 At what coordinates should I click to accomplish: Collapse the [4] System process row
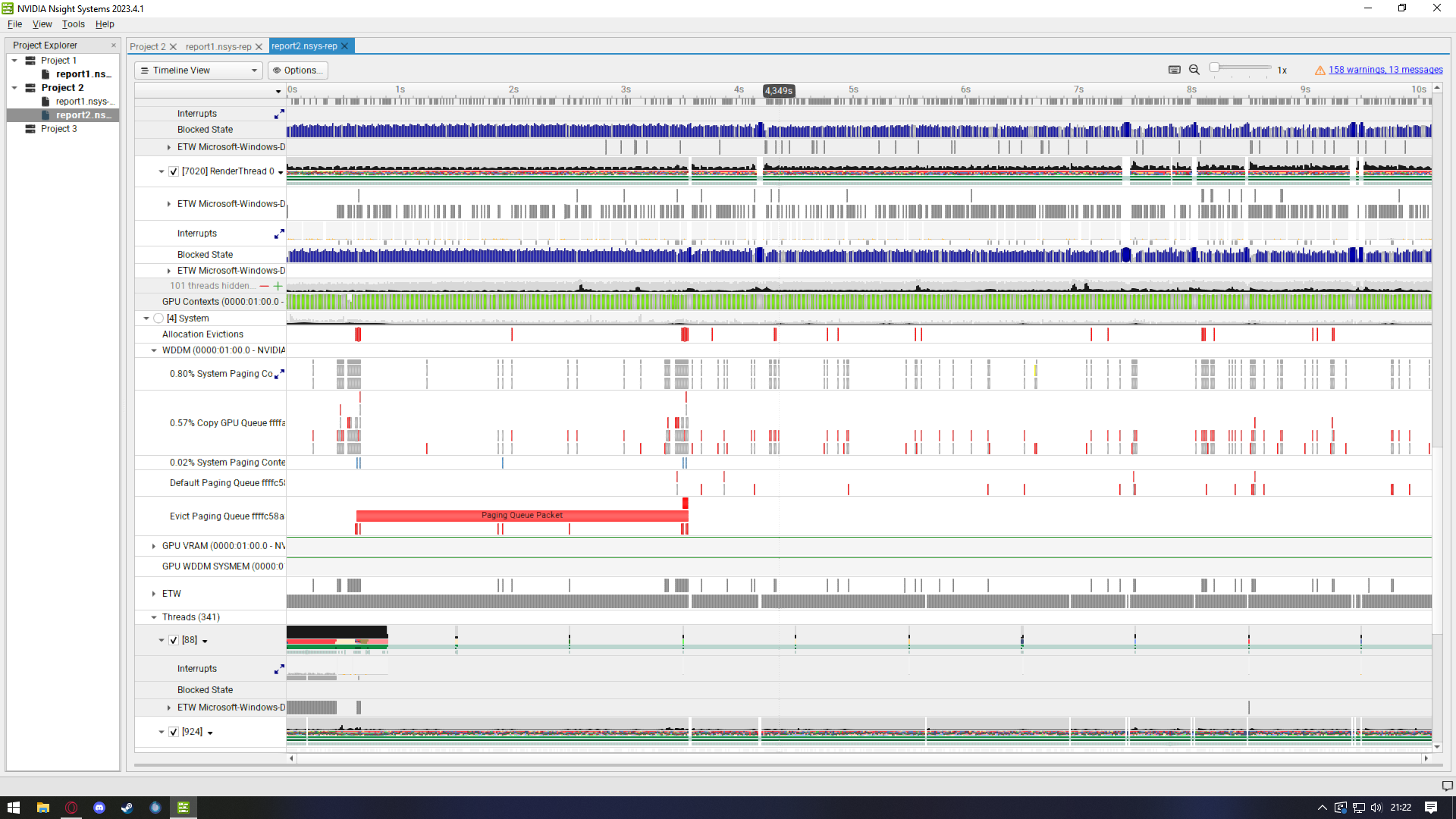pyautogui.click(x=146, y=318)
